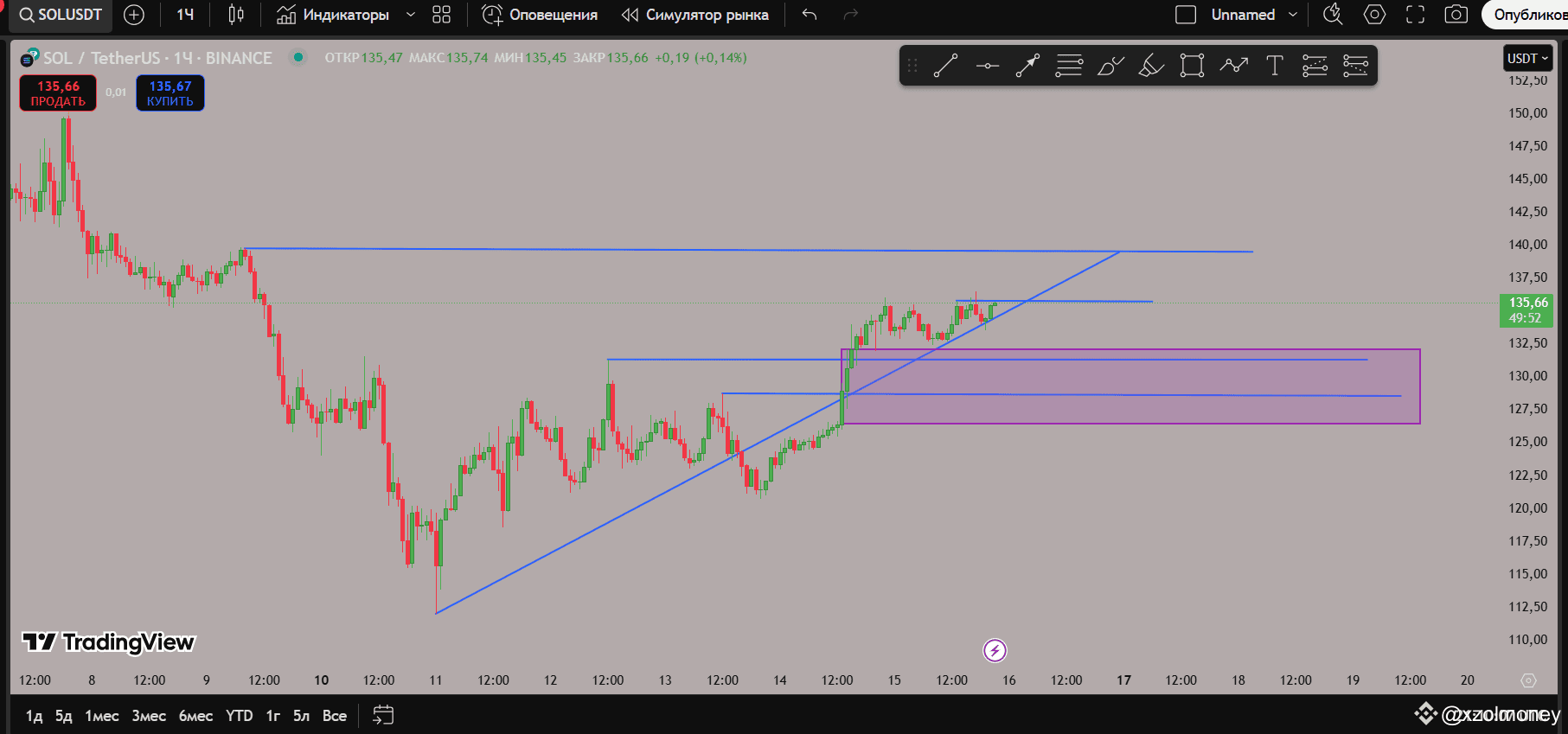
Task: Click the purple lightning event marker
Action: [x=995, y=650]
